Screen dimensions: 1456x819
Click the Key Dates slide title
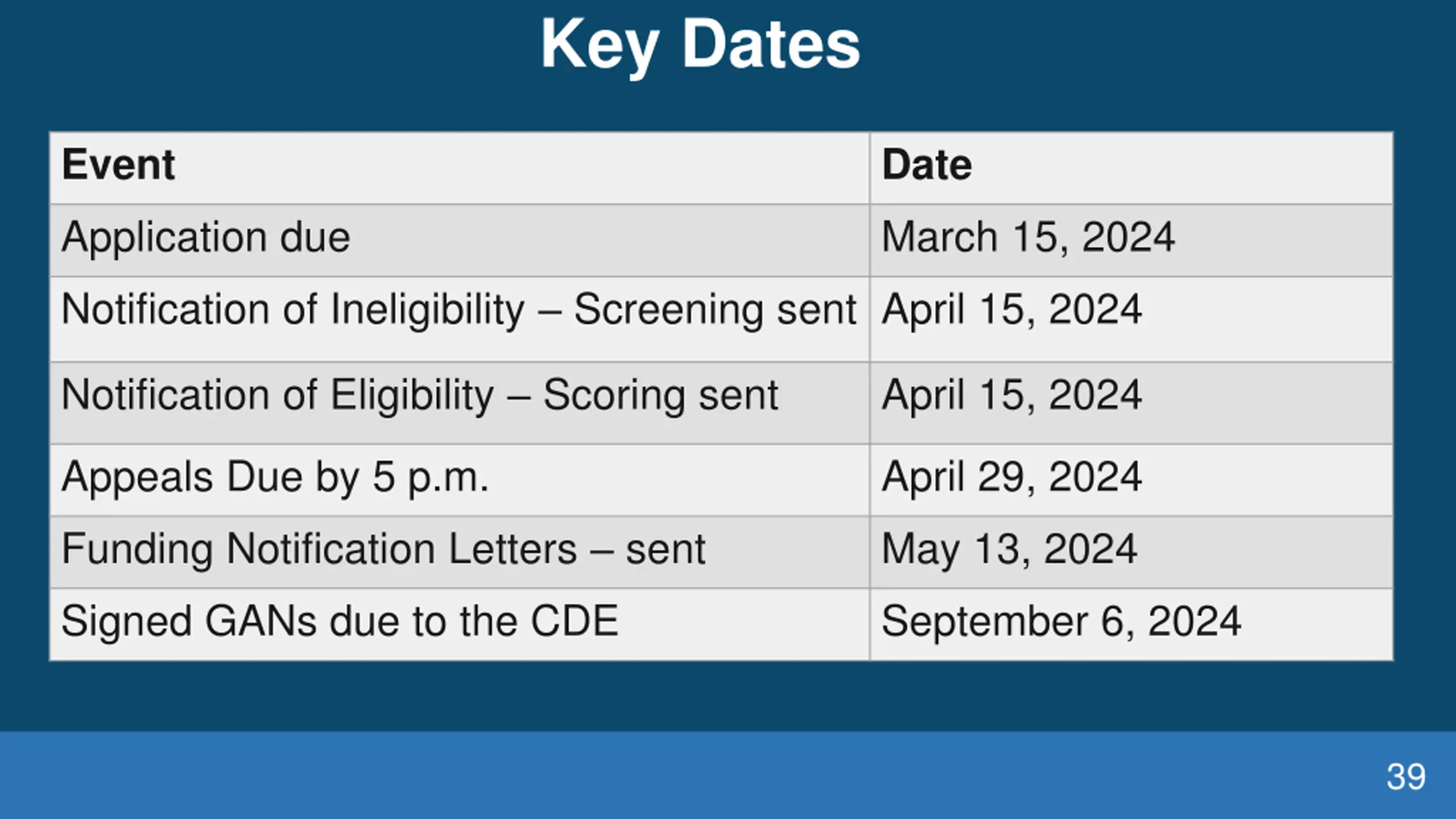[700, 45]
